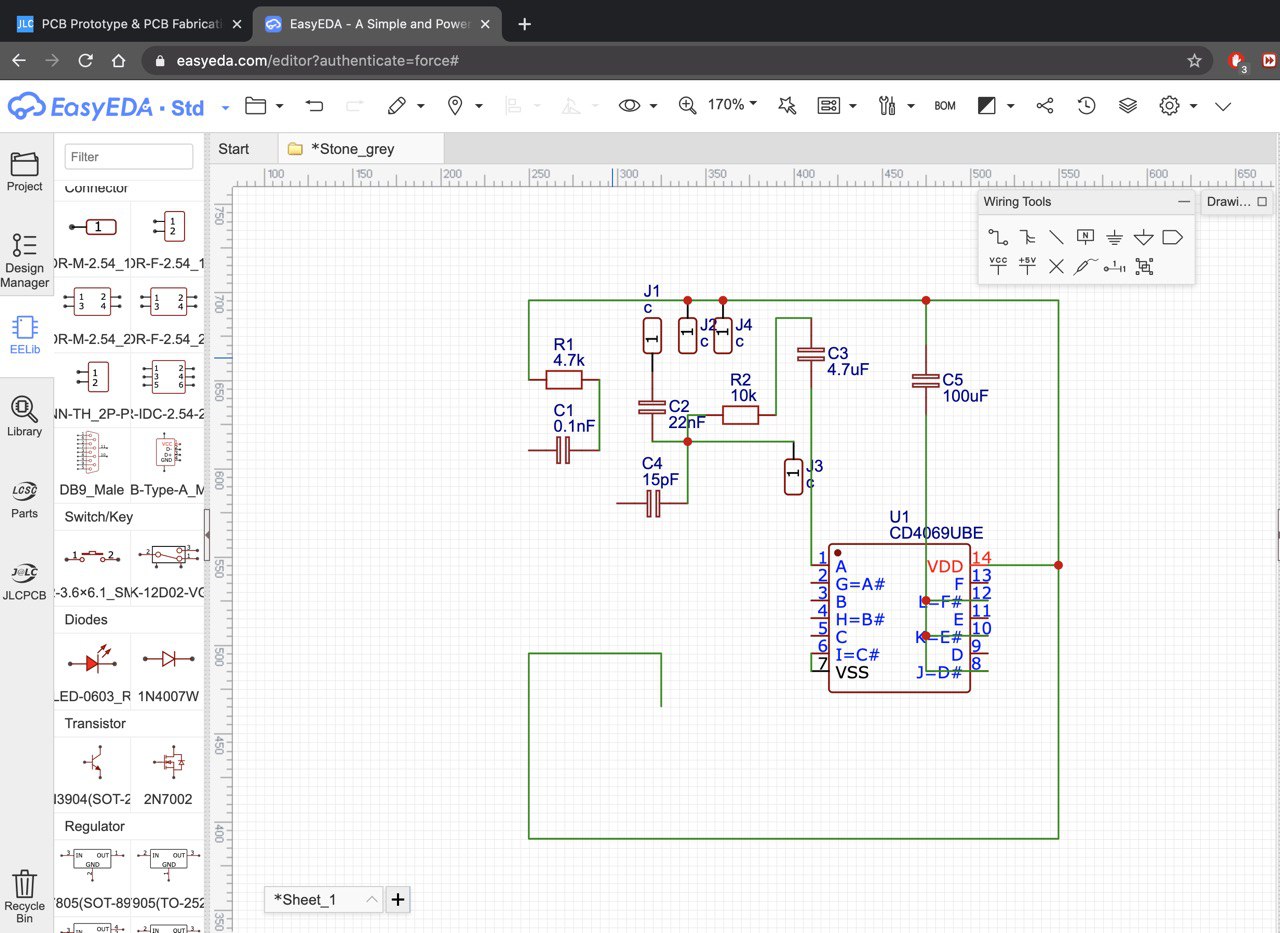Open the Design dropdown menu

(x=838, y=106)
